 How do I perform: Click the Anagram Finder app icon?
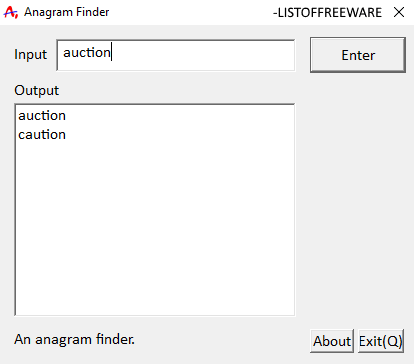(10, 12)
